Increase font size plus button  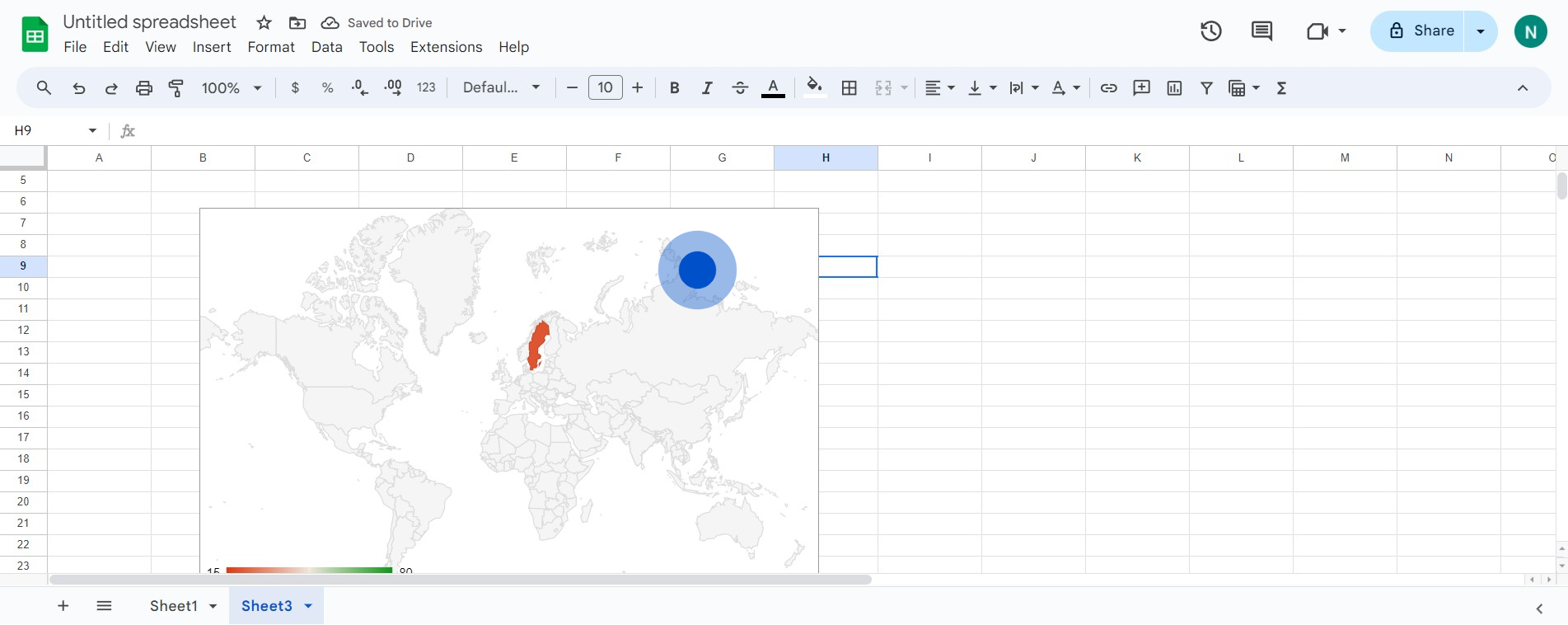[638, 87]
